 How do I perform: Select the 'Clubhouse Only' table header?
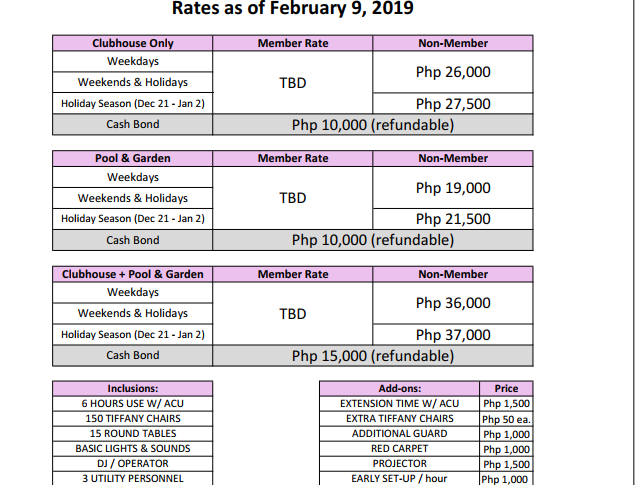click(133, 44)
